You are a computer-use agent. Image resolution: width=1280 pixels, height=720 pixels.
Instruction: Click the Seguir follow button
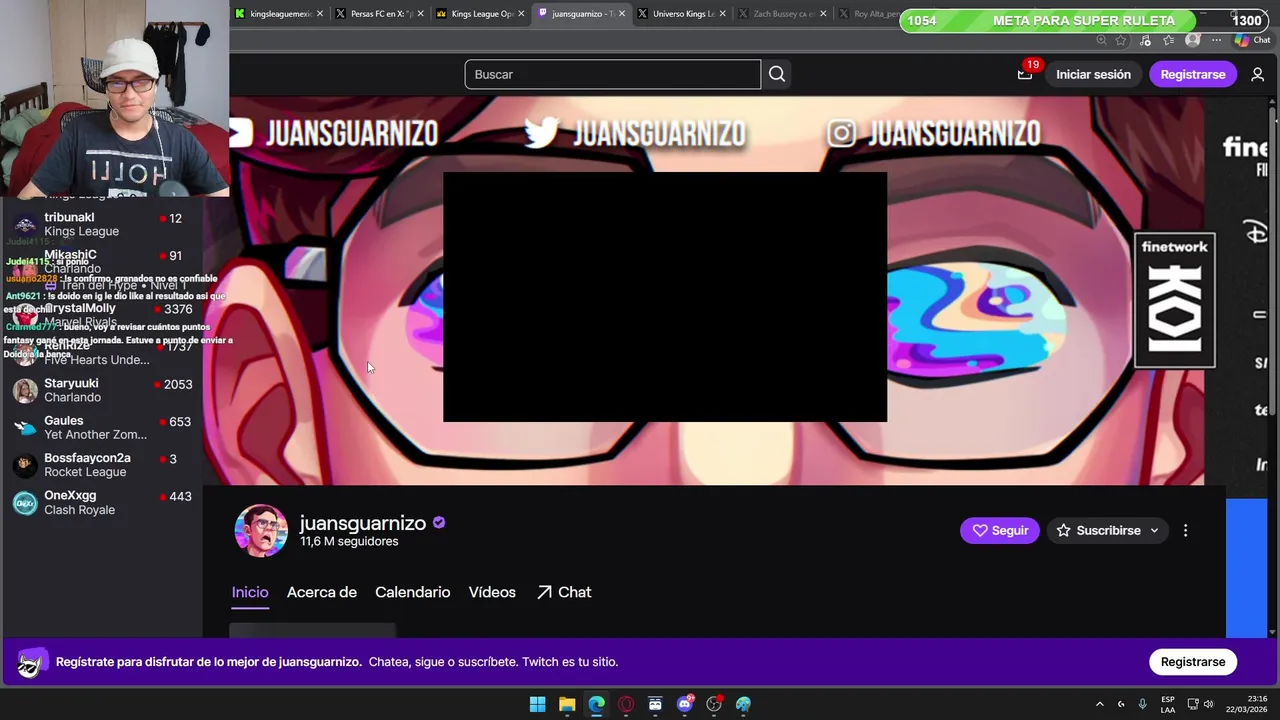(1000, 531)
